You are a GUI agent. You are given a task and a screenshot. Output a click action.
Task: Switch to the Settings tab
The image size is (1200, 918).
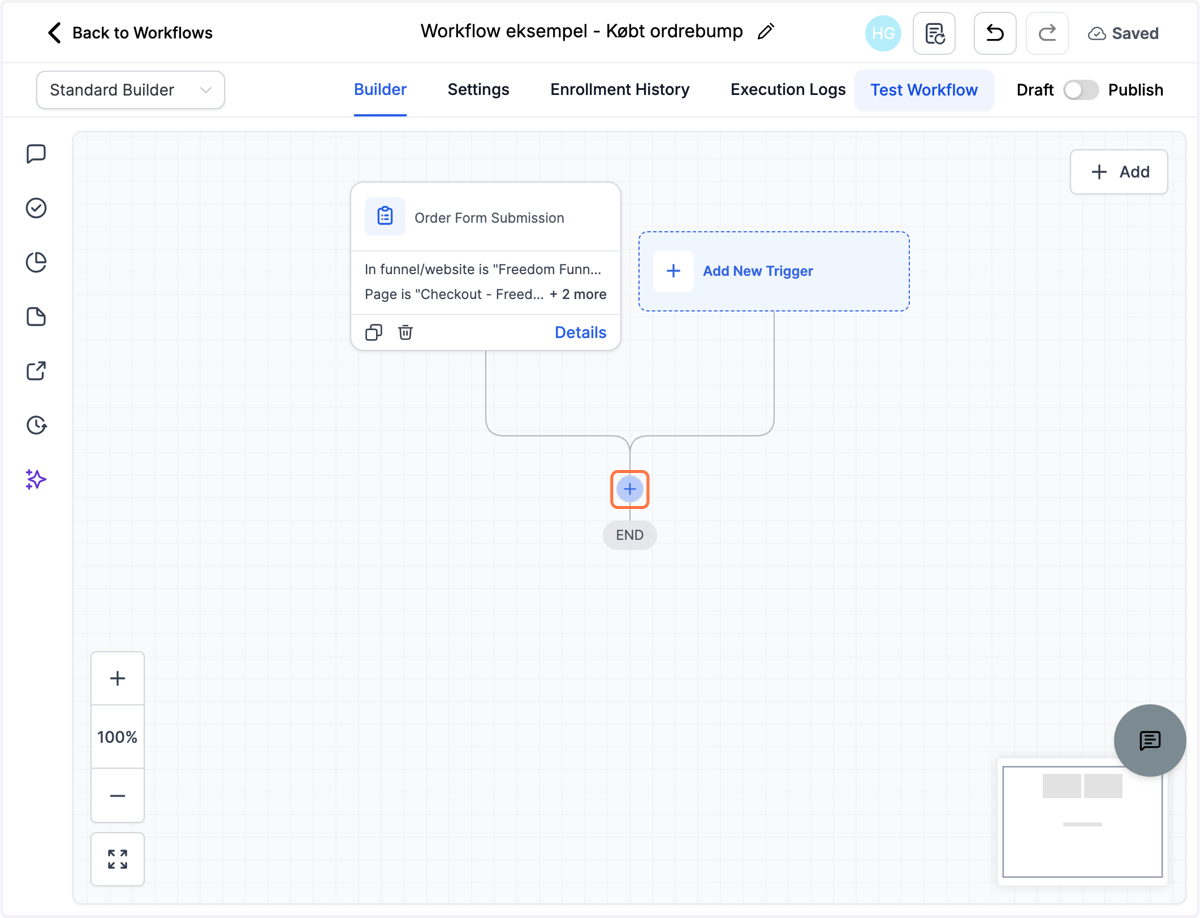point(478,90)
